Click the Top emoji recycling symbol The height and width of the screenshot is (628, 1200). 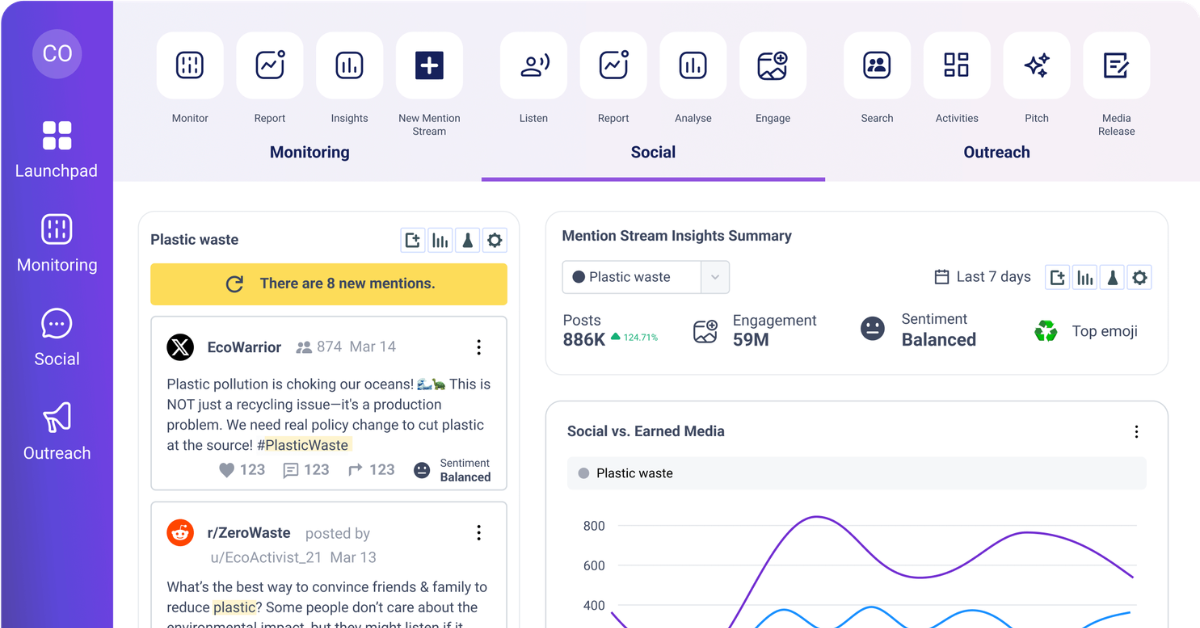click(1046, 331)
